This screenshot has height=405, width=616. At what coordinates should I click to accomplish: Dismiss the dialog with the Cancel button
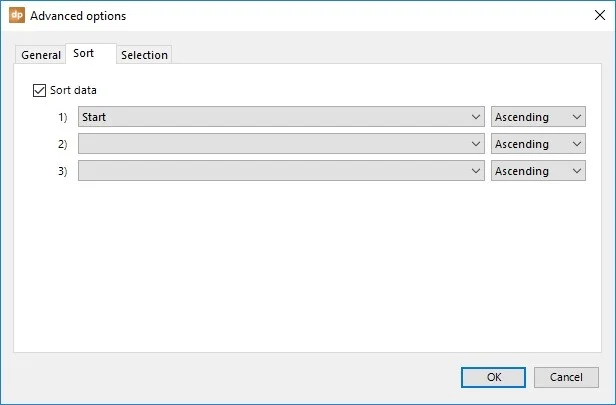coord(566,377)
